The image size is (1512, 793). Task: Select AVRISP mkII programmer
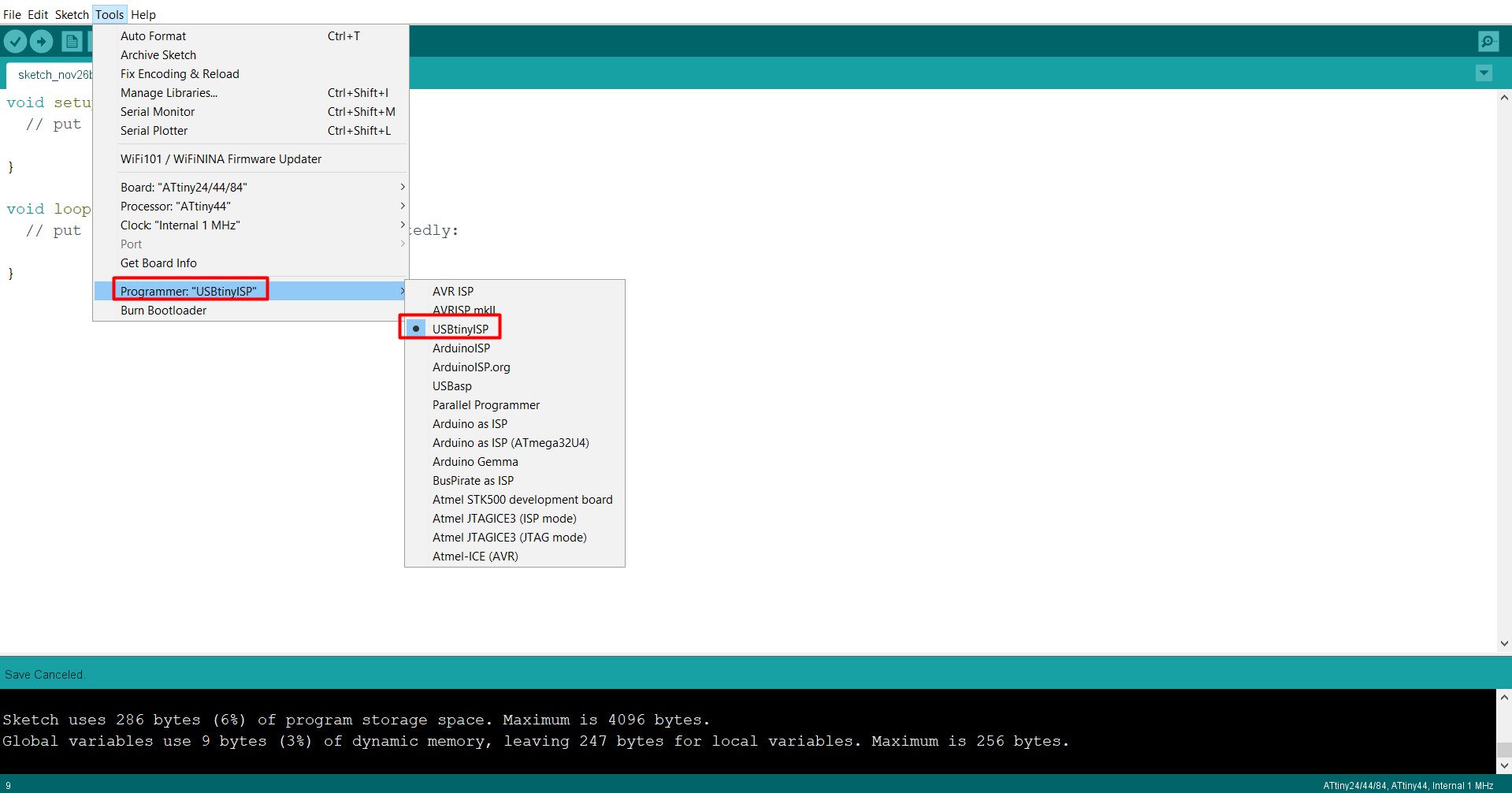515,311
